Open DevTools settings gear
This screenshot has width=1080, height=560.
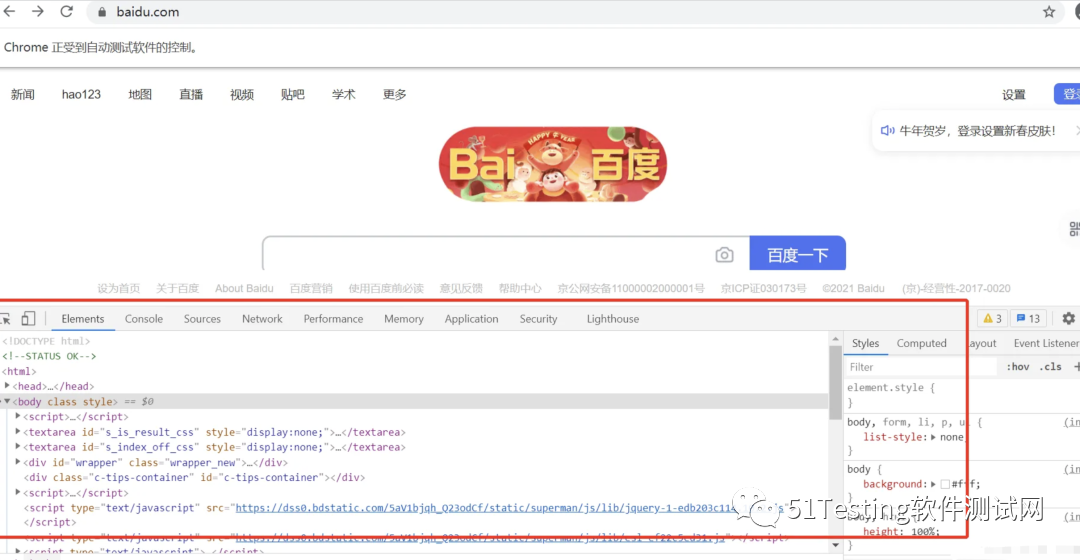coord(1068,318)
